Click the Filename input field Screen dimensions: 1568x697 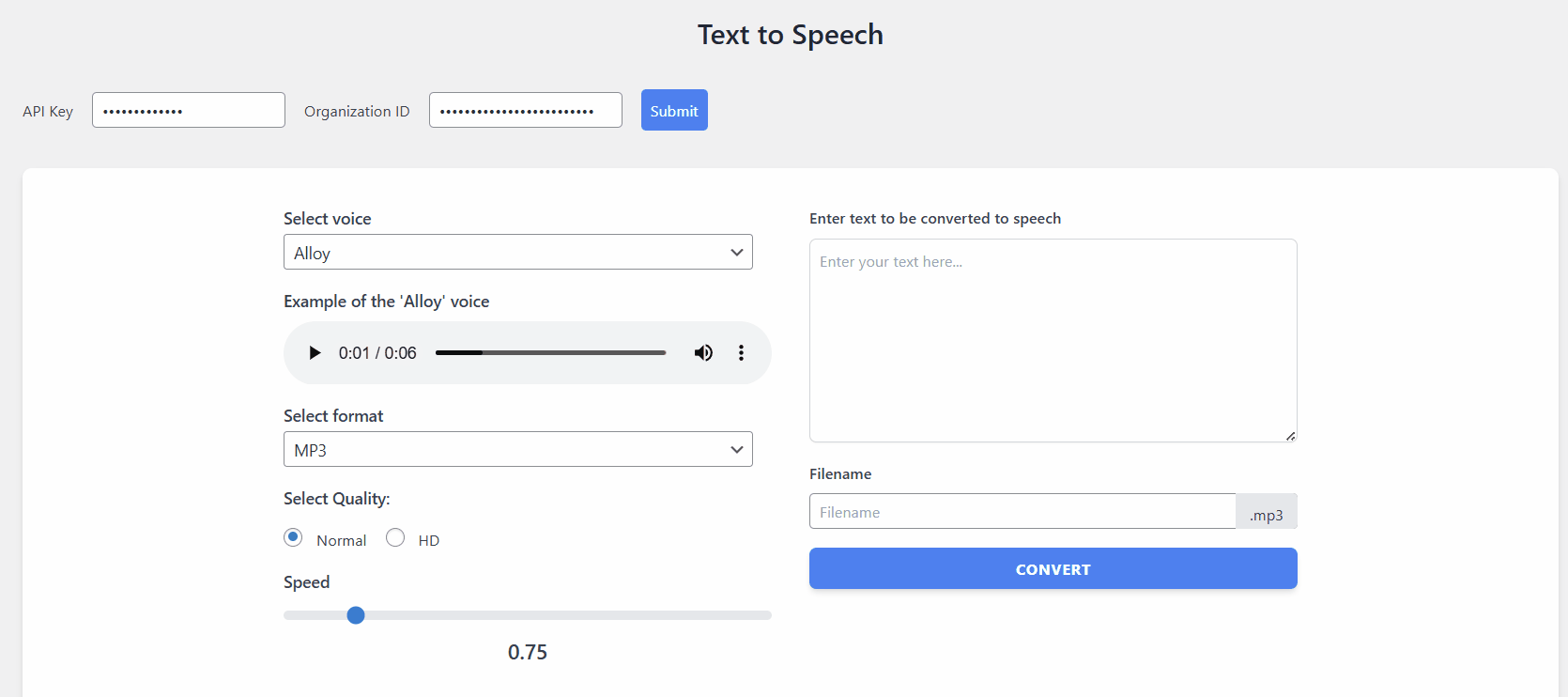(x=1022, y=511)
